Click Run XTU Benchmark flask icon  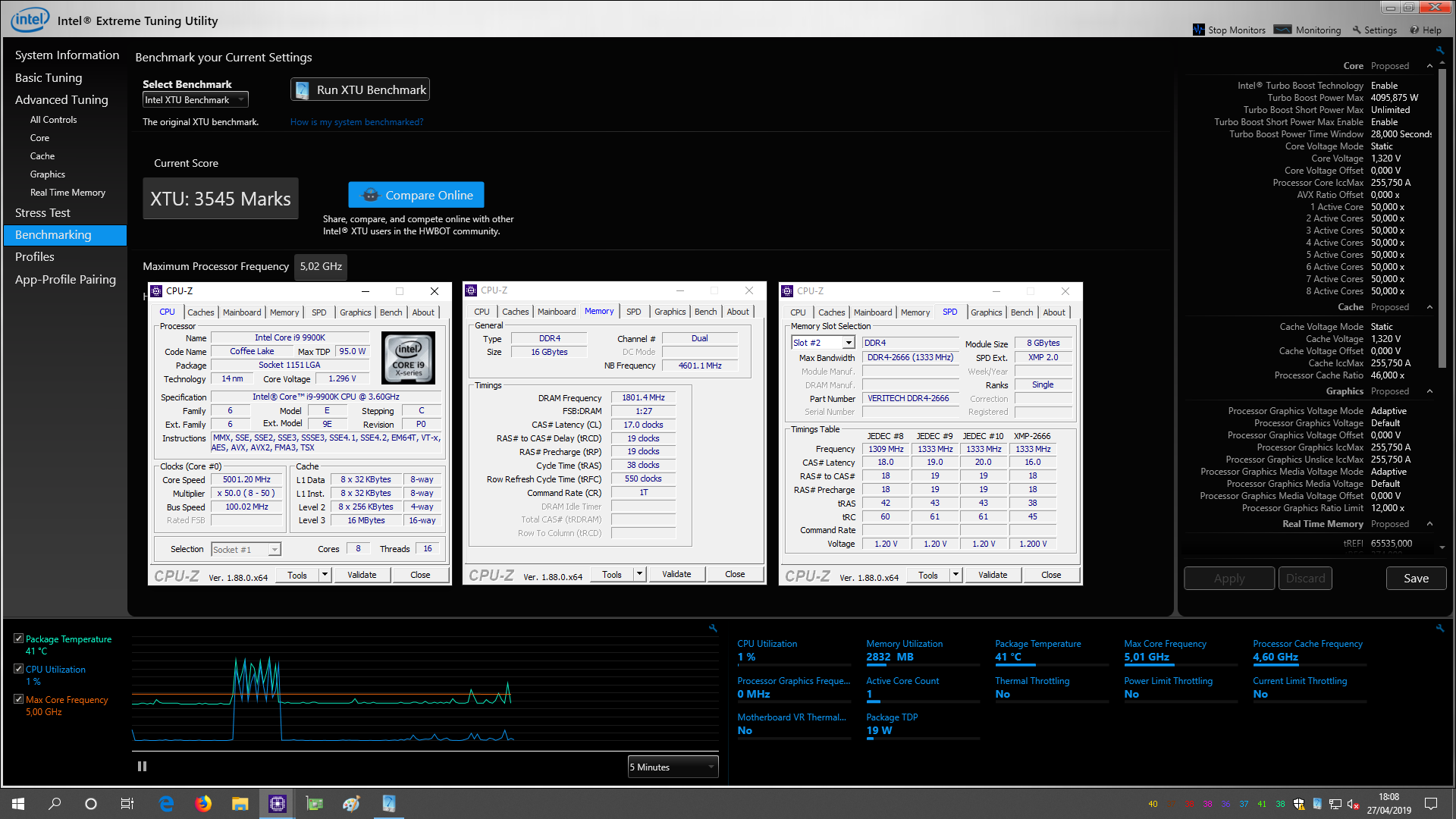click(302, 89)
